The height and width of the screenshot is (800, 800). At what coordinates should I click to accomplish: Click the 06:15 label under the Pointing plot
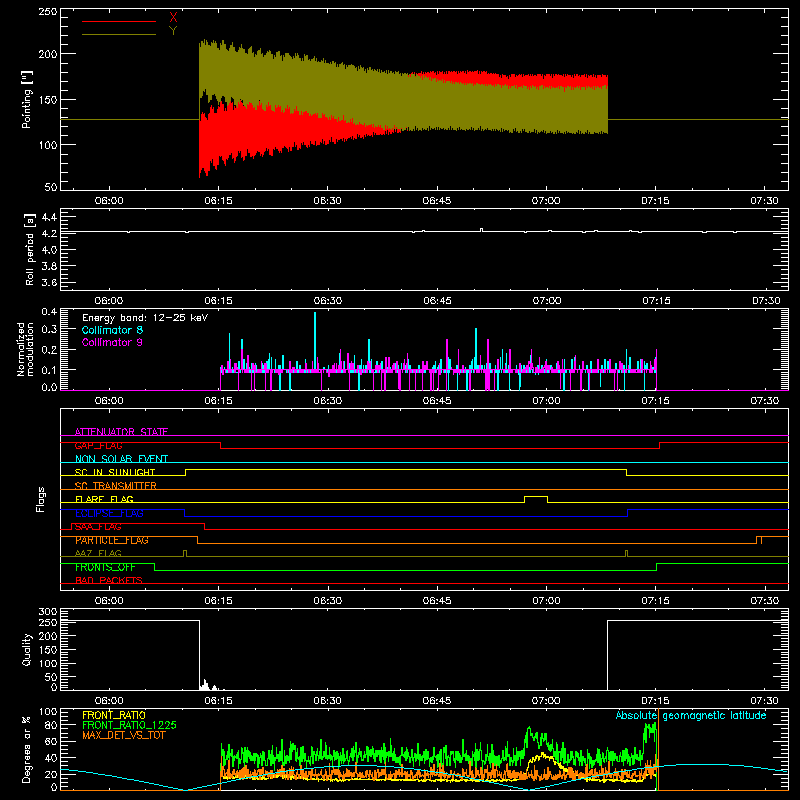point(218,201)
